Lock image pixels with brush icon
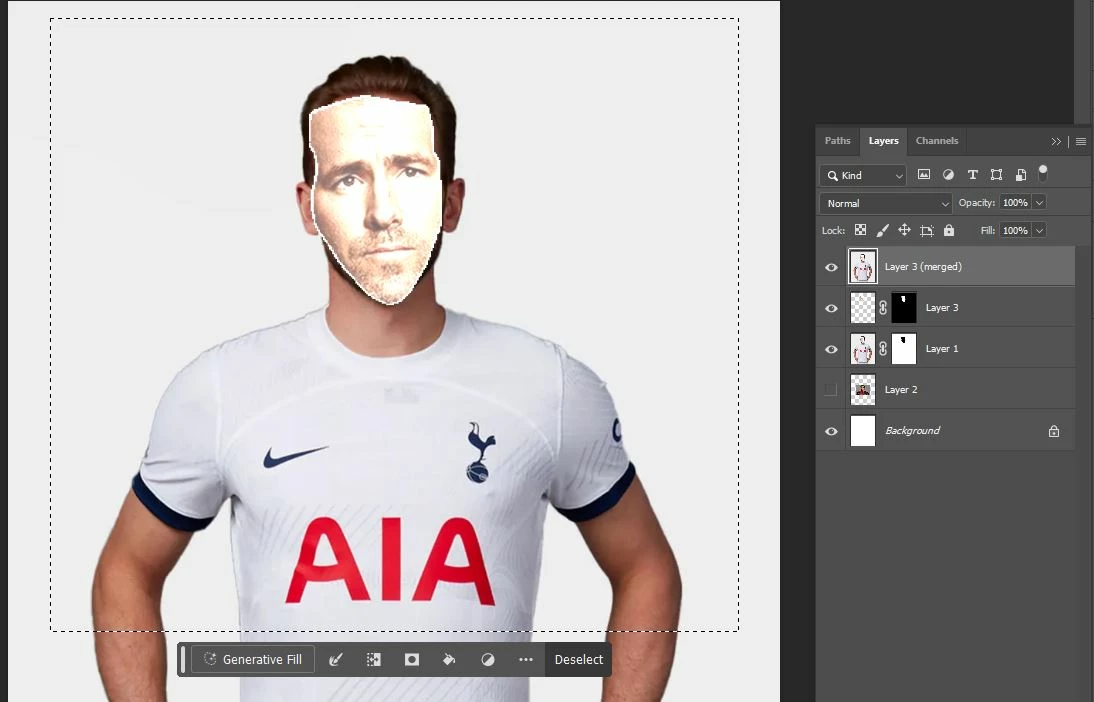This screenshot has width=1094, height=702. (x=883, y=230)
